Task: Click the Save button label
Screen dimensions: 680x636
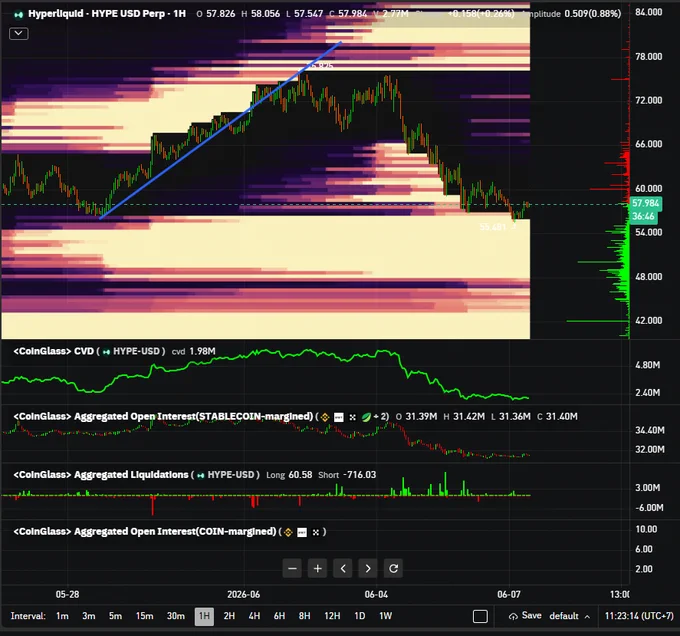Action: pos(531,616)
